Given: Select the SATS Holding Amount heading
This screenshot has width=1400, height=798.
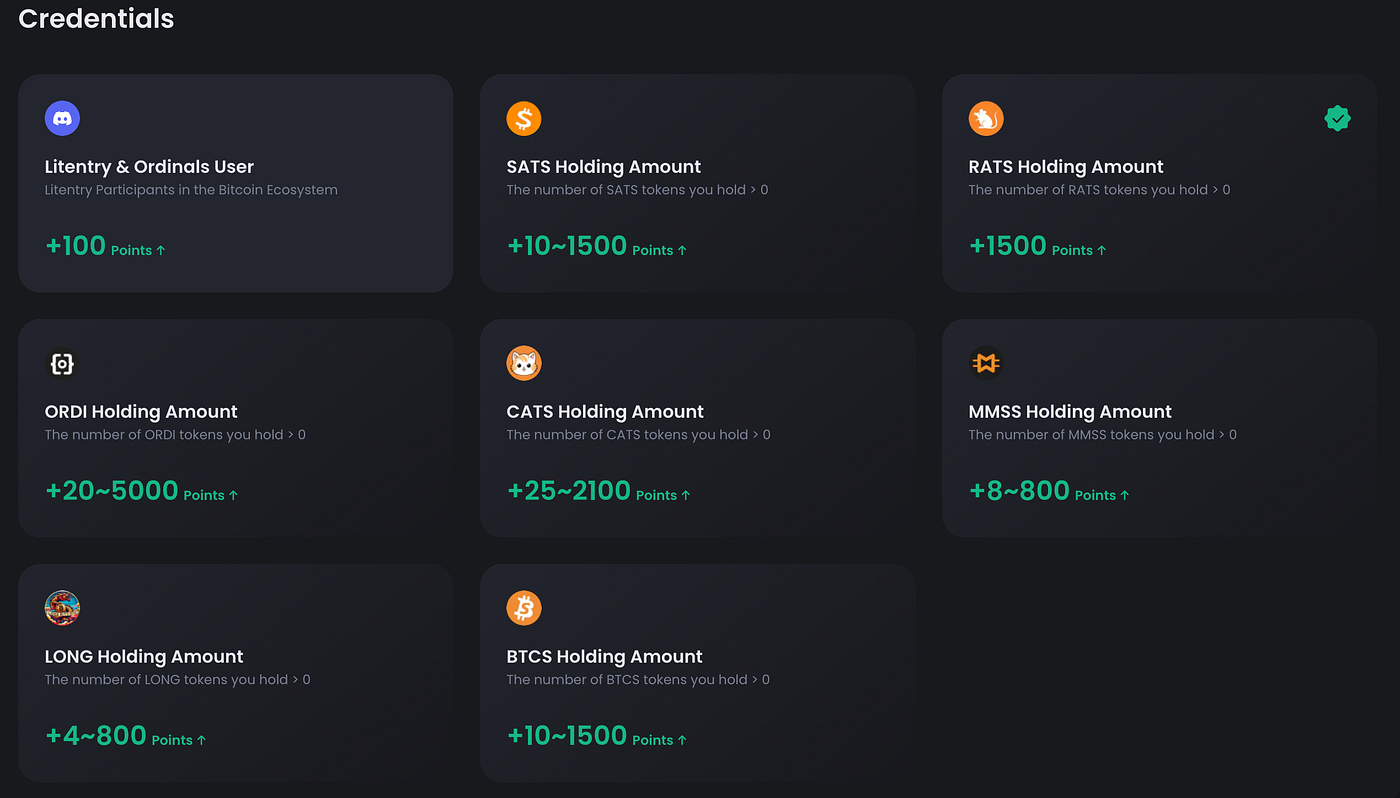Looking at the screenshot, I should pyautogui.click(x=603, y=167).
